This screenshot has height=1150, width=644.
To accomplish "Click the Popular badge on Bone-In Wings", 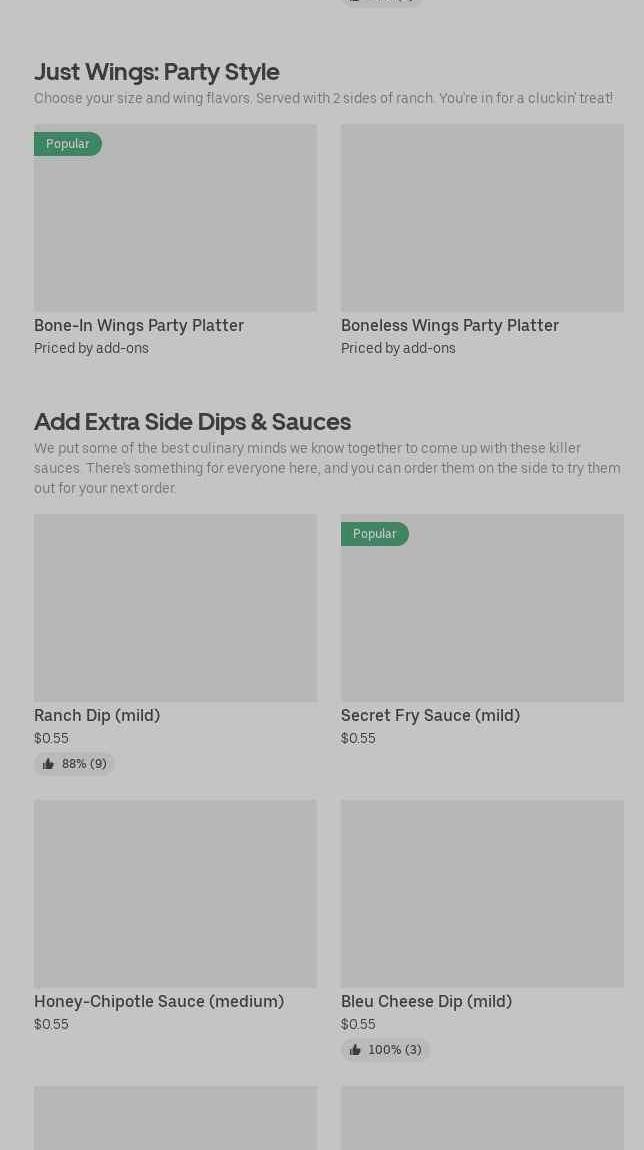I will point(68,144).
